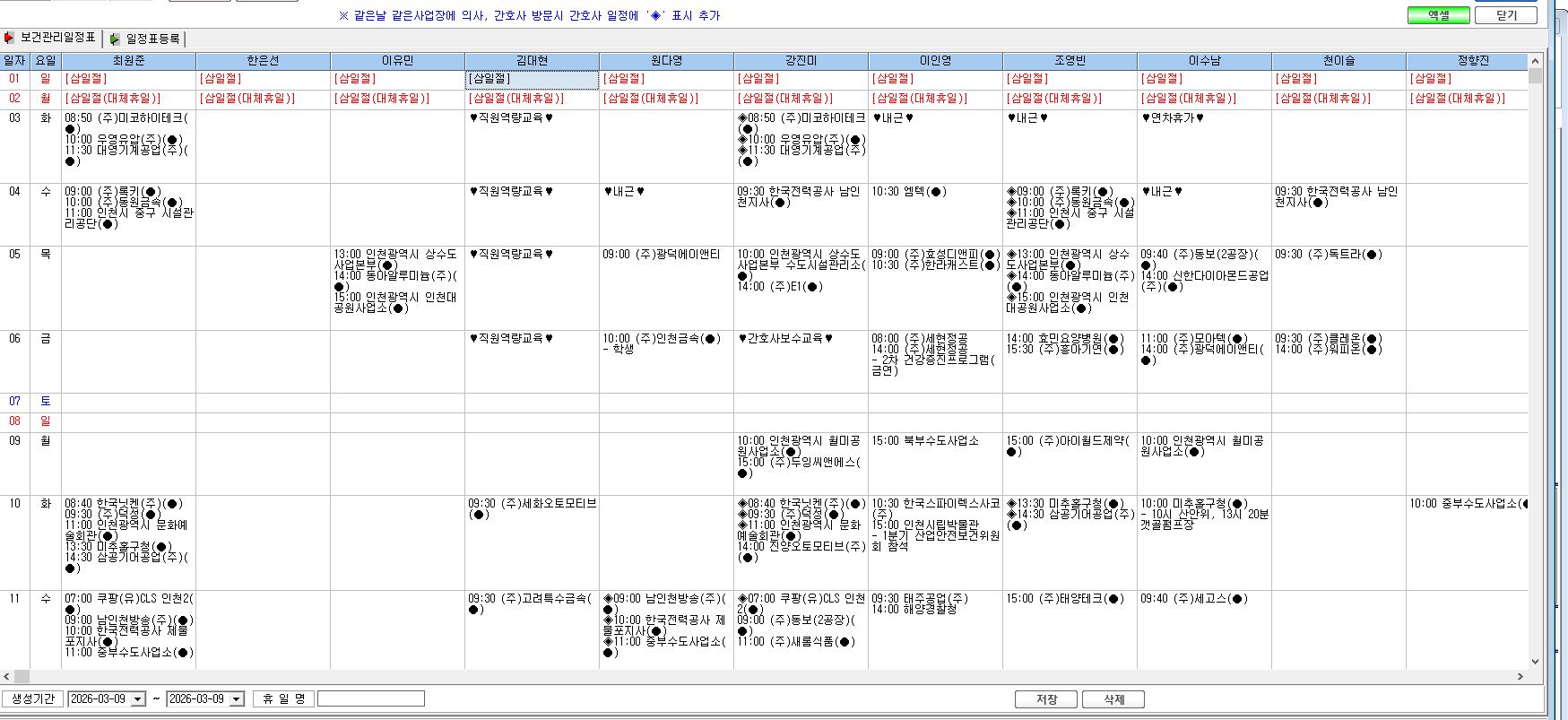Click the vertical scrollbar down arrow
1568x720 pixels.
(1535, 663)
